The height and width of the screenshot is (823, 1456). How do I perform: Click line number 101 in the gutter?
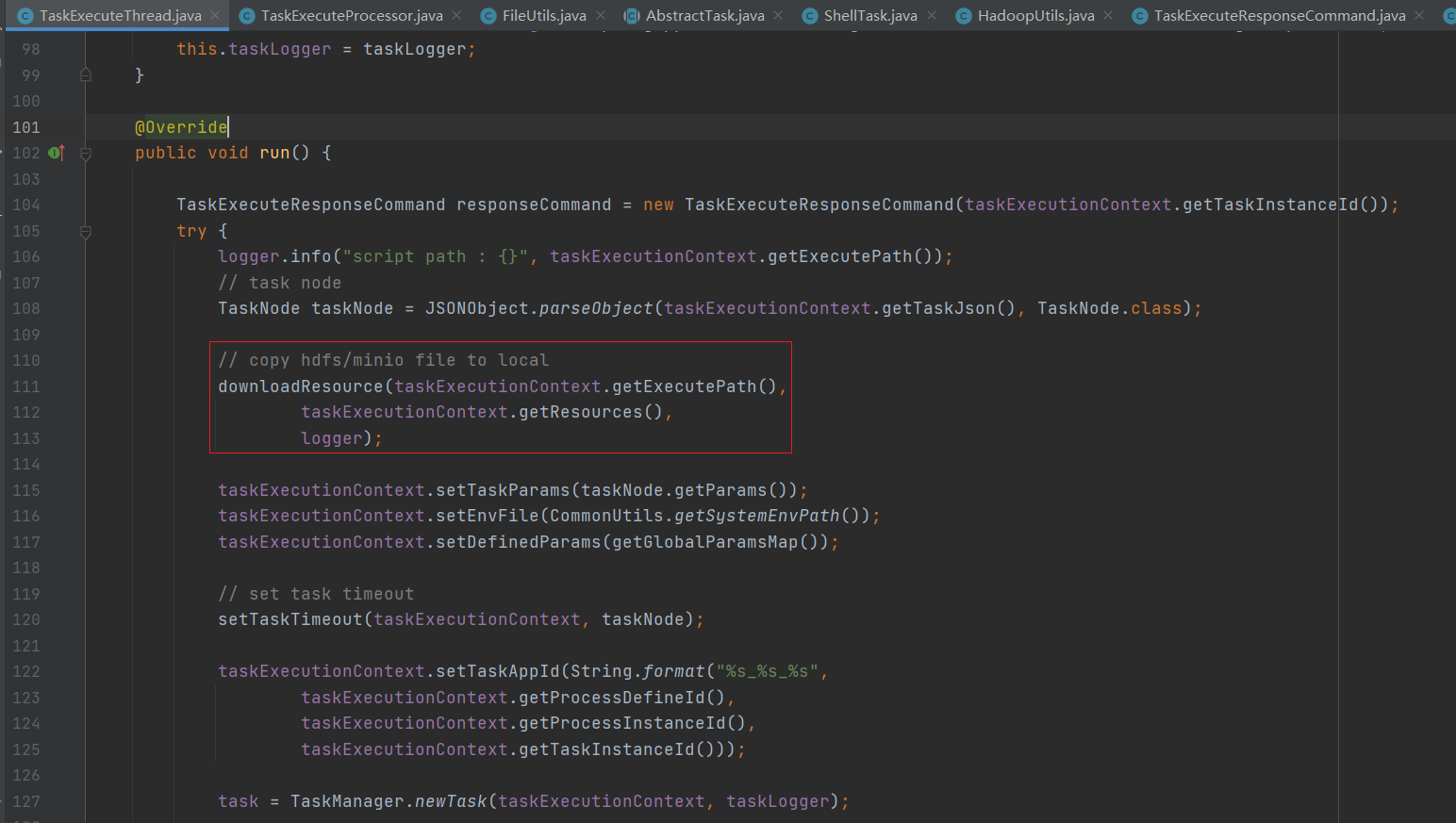pyautogui.click(x=26, y=127)
